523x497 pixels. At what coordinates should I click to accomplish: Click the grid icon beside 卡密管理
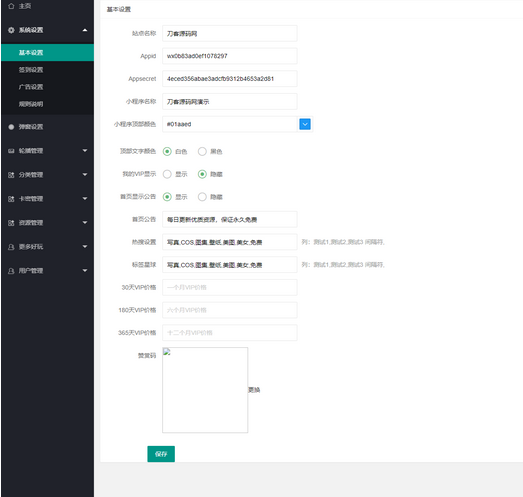[11, 199]
